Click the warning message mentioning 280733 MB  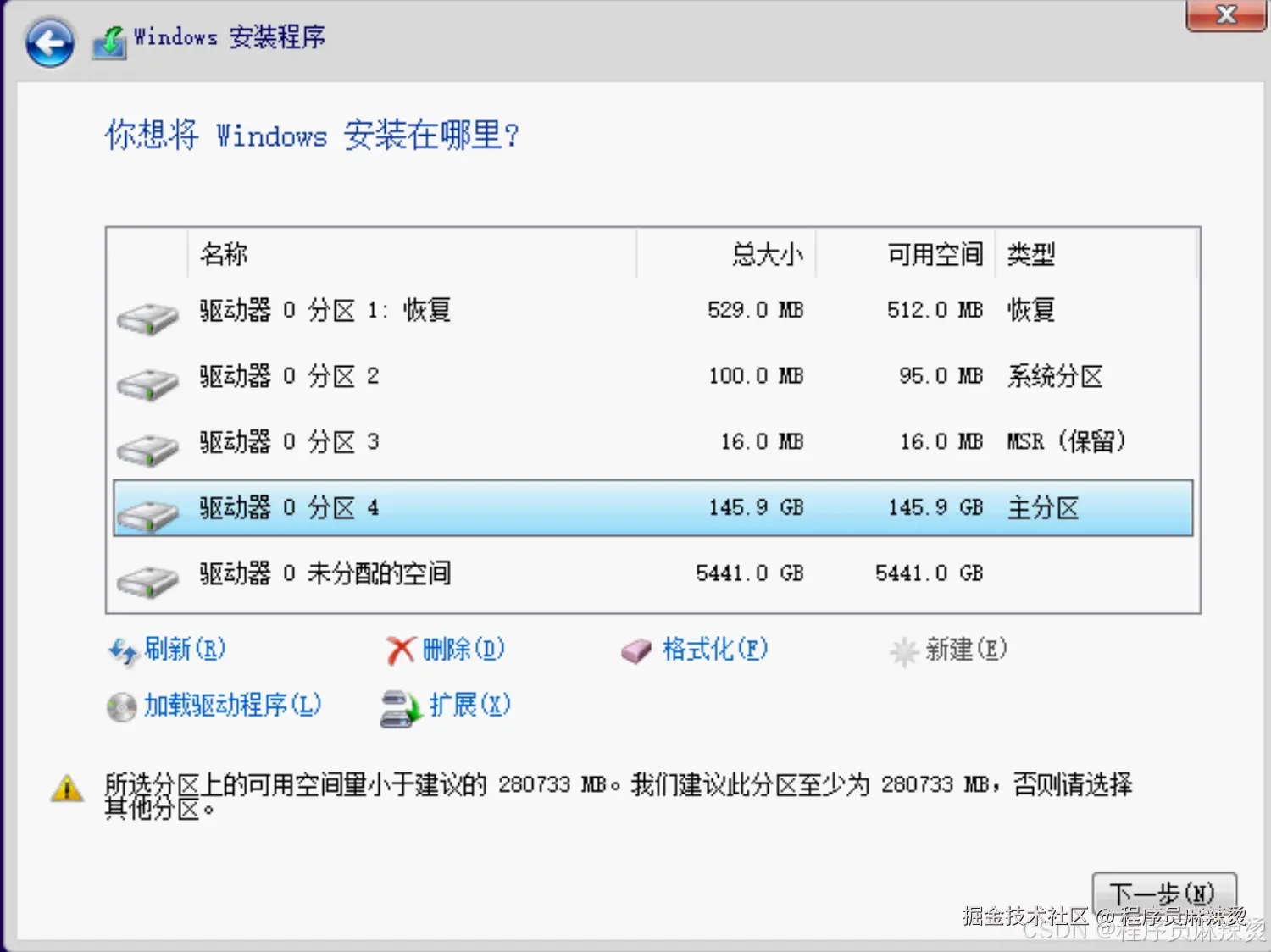(619, 795)
